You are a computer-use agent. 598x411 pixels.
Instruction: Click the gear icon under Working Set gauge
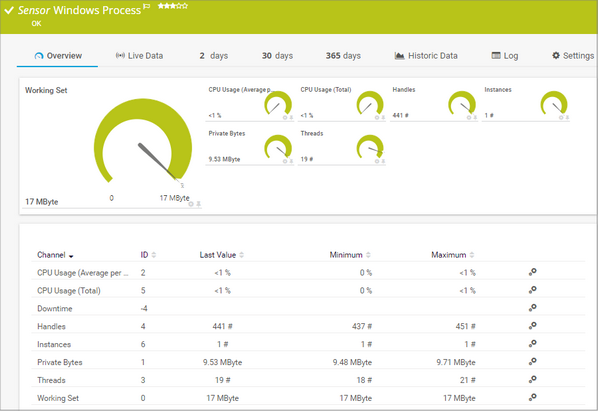pos(191,204)
